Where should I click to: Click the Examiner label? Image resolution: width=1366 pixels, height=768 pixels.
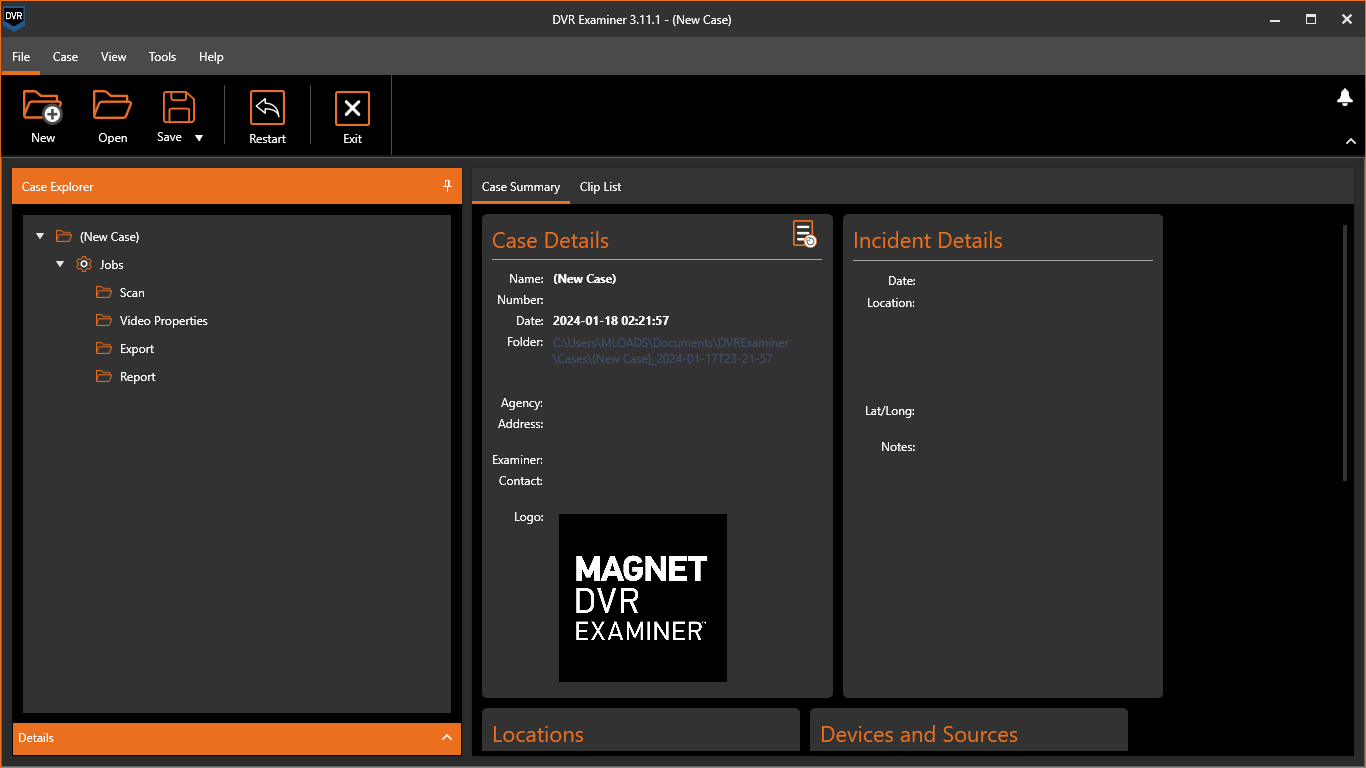(518, 460)
